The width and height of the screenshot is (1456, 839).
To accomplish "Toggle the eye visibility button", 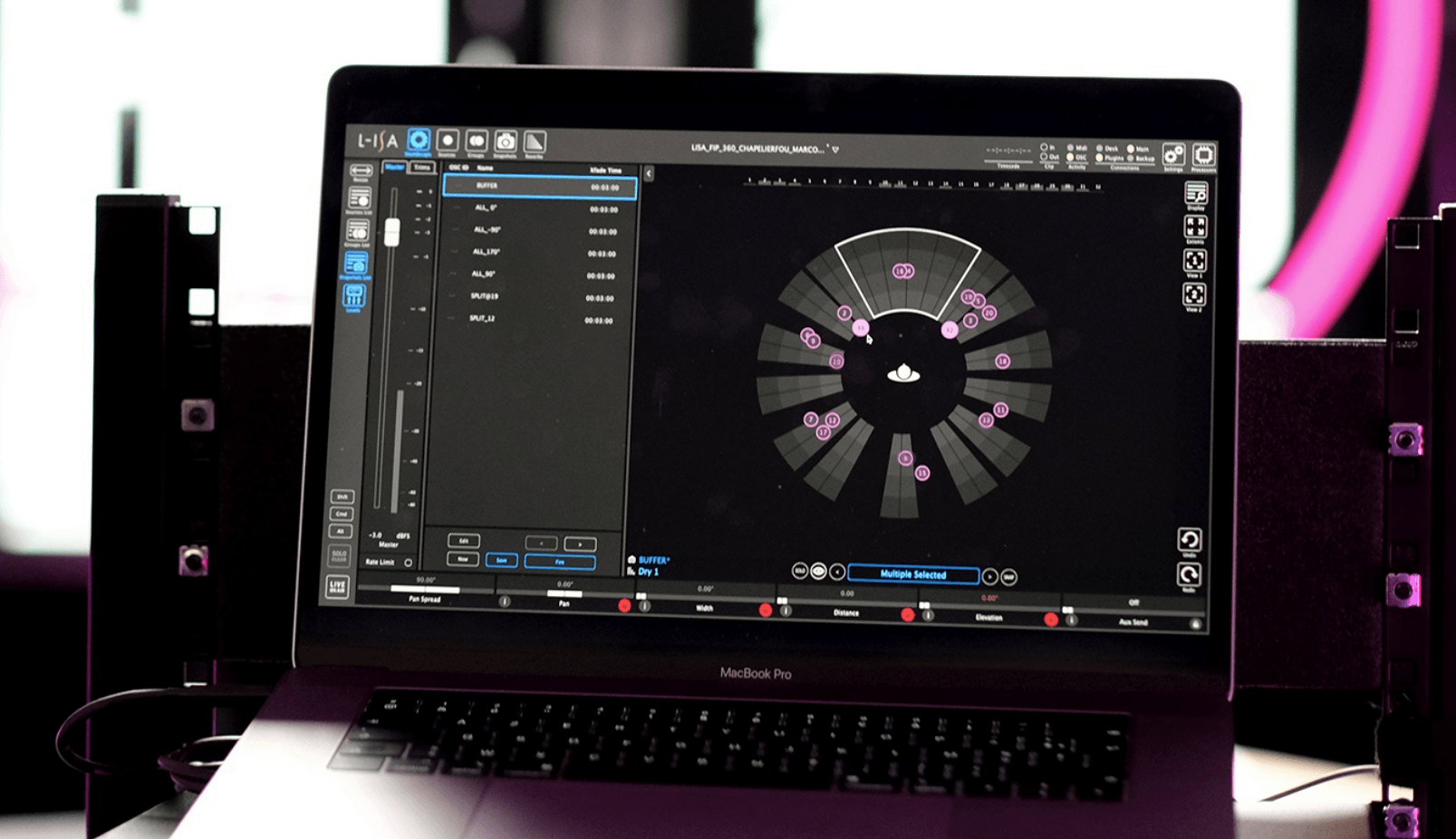I will tap(818, 571).
